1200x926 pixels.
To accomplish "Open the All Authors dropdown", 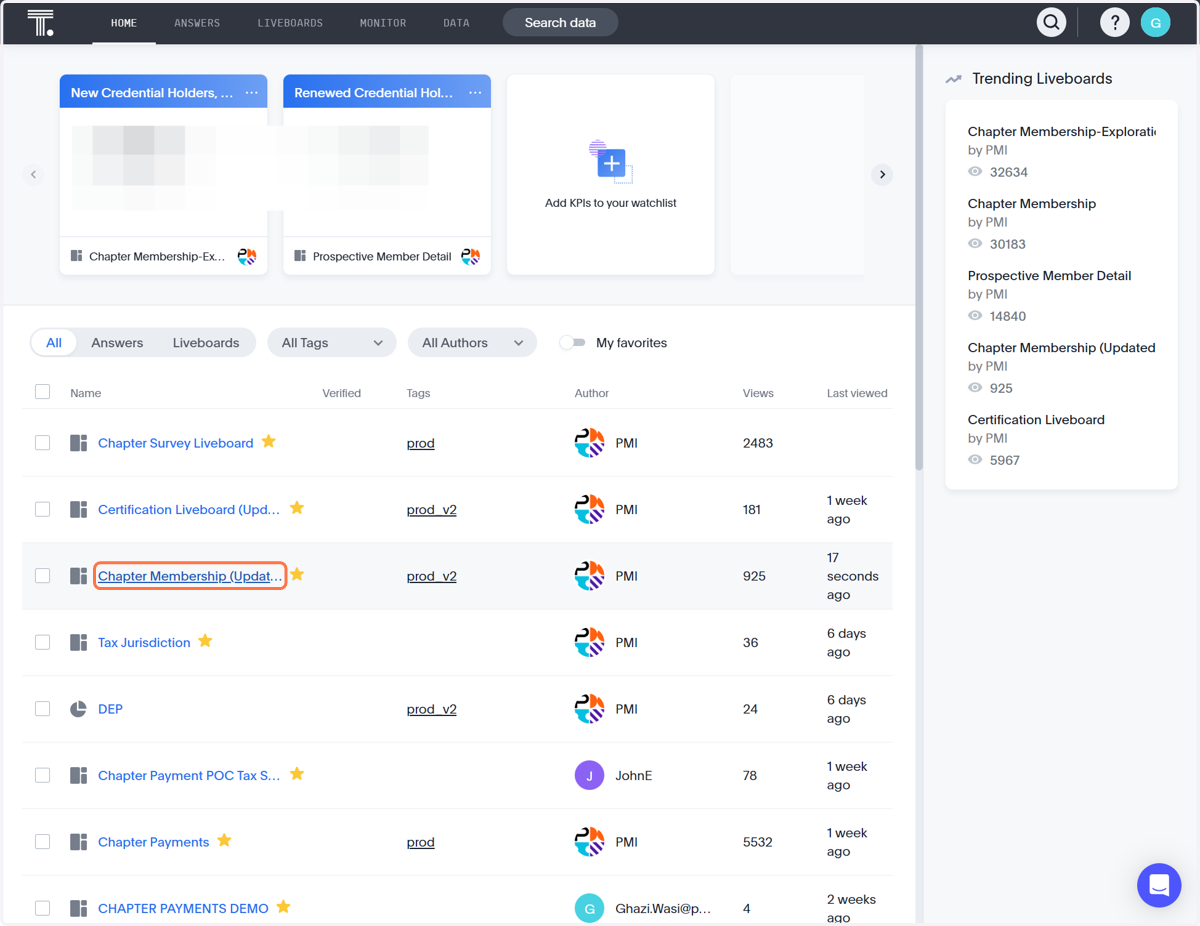I will click(x=472, y=342).
